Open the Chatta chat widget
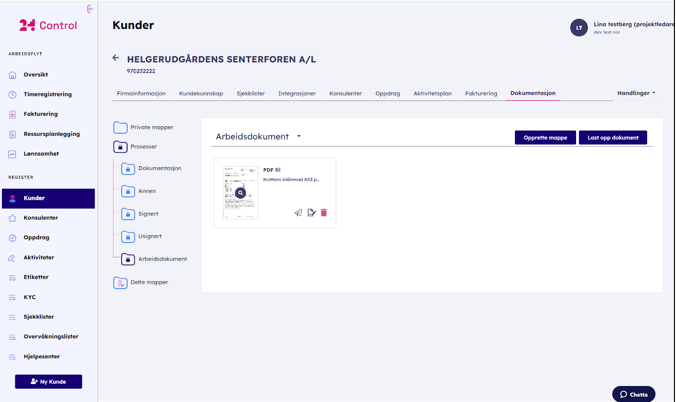 coord(634,394)
